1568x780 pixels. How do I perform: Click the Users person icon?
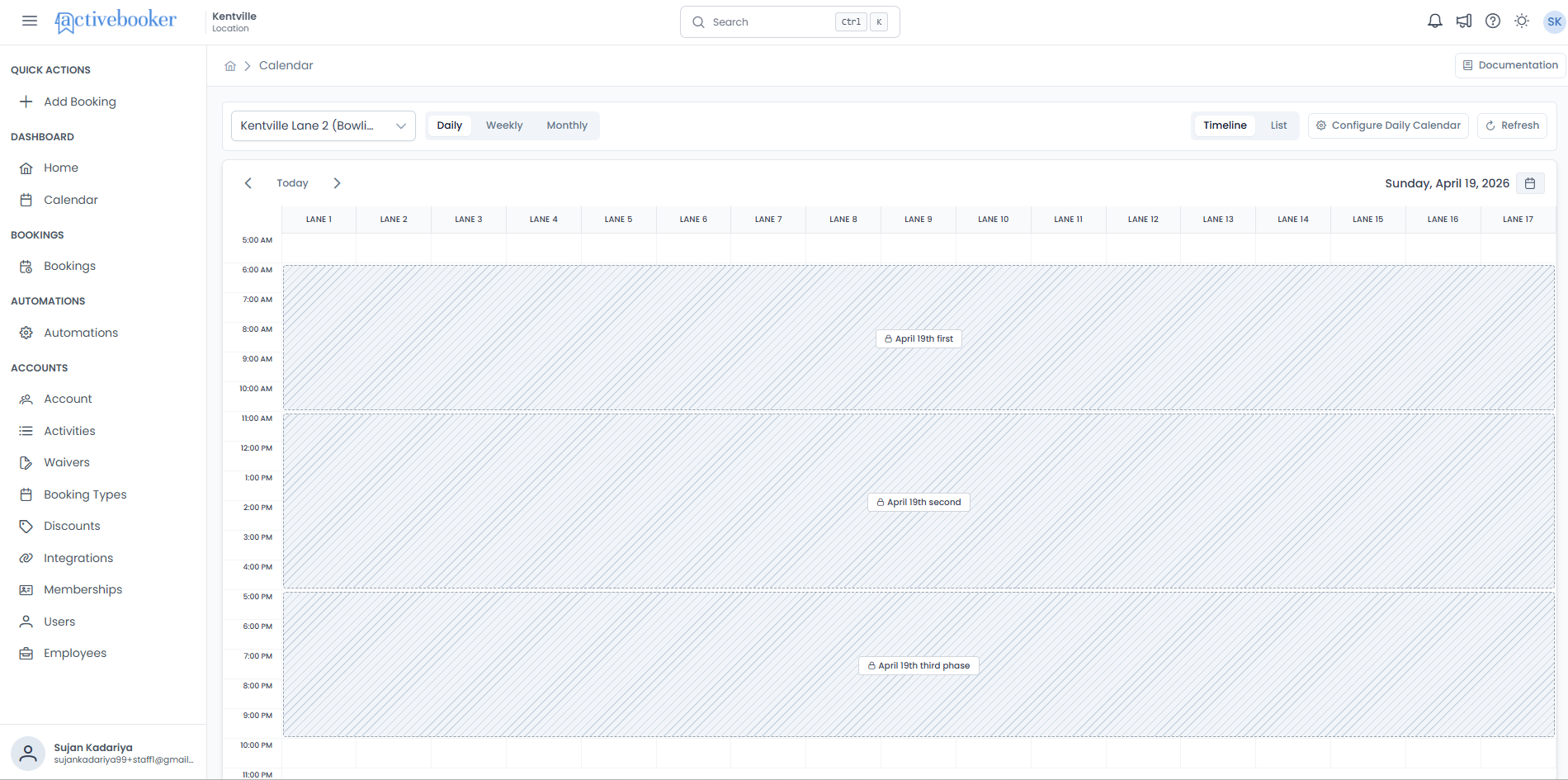26,622
